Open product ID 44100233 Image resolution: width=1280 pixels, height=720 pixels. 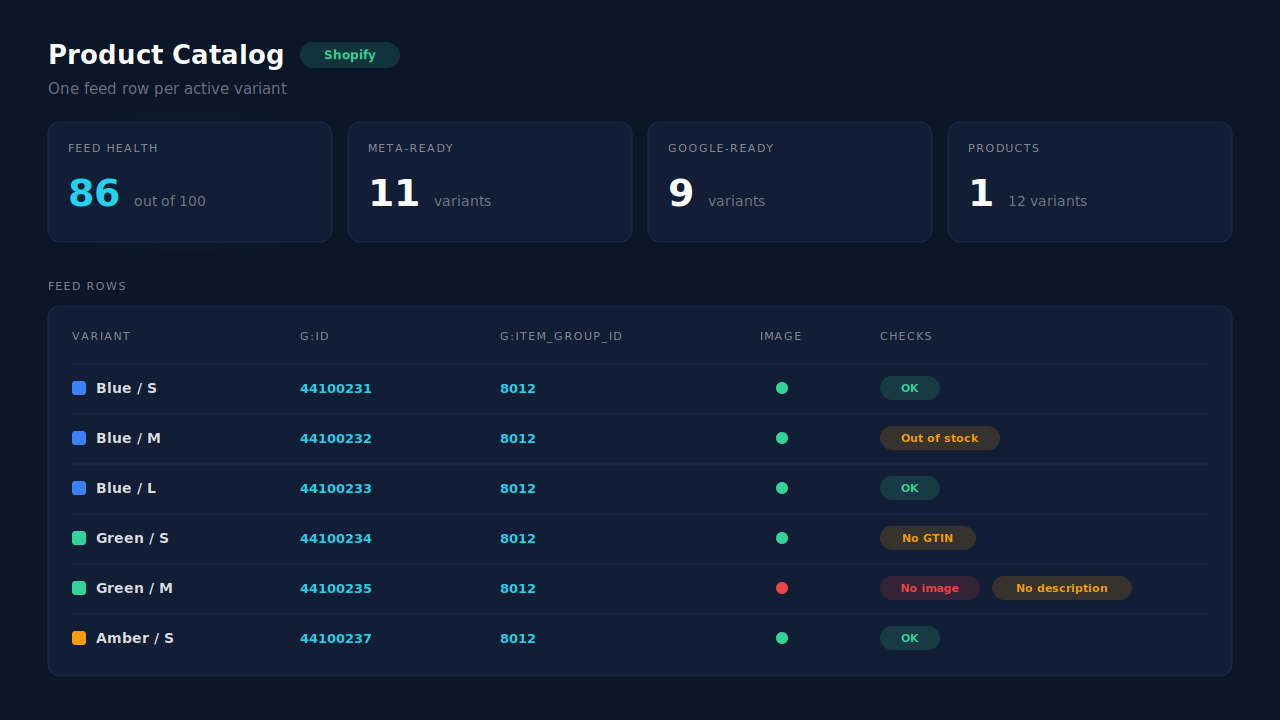(x=336, y=488)
